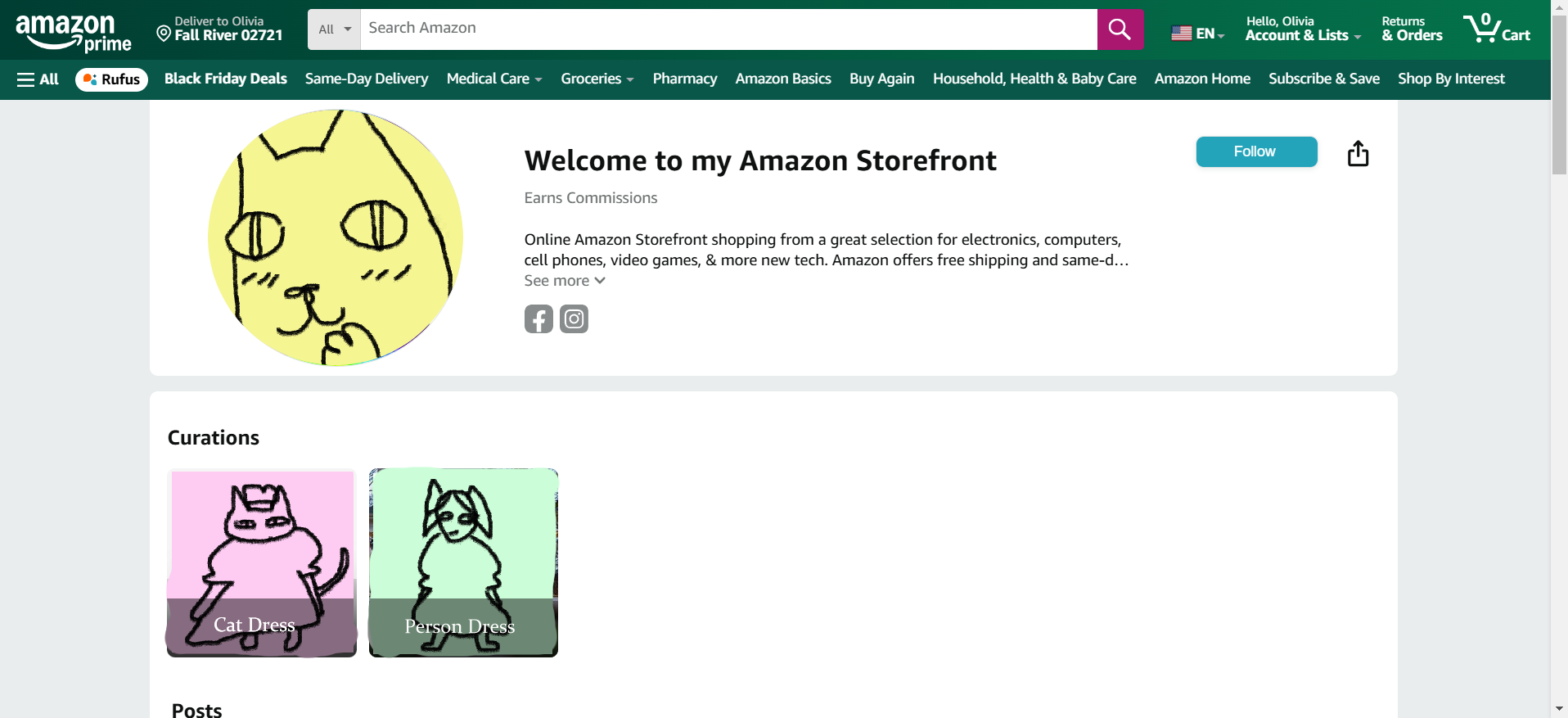Open the Person Dress curation
This screenshot has height=718, width=1568.
(x=463, y=562)
